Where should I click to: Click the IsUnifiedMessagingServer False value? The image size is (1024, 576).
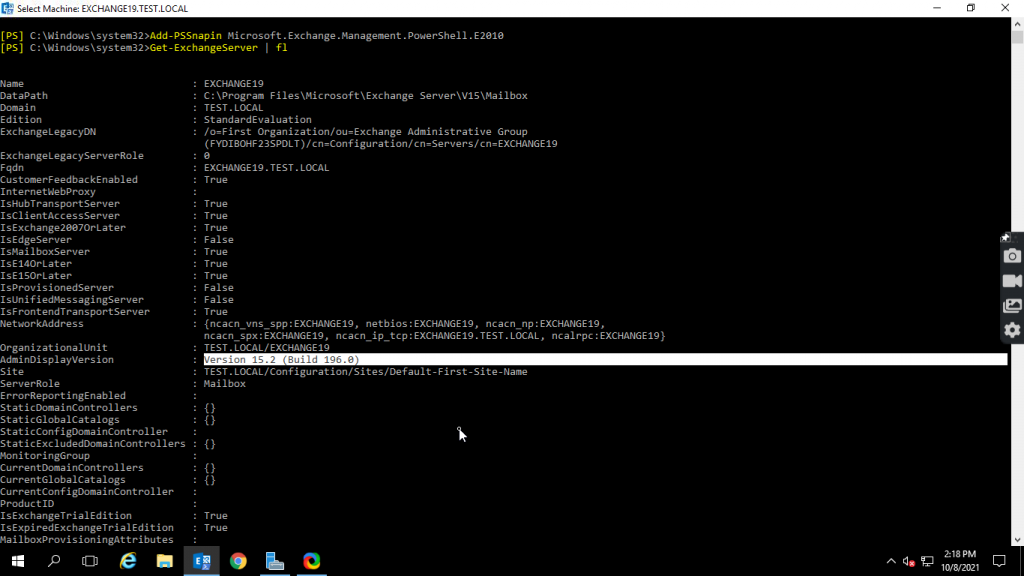(x=219, y=300)
